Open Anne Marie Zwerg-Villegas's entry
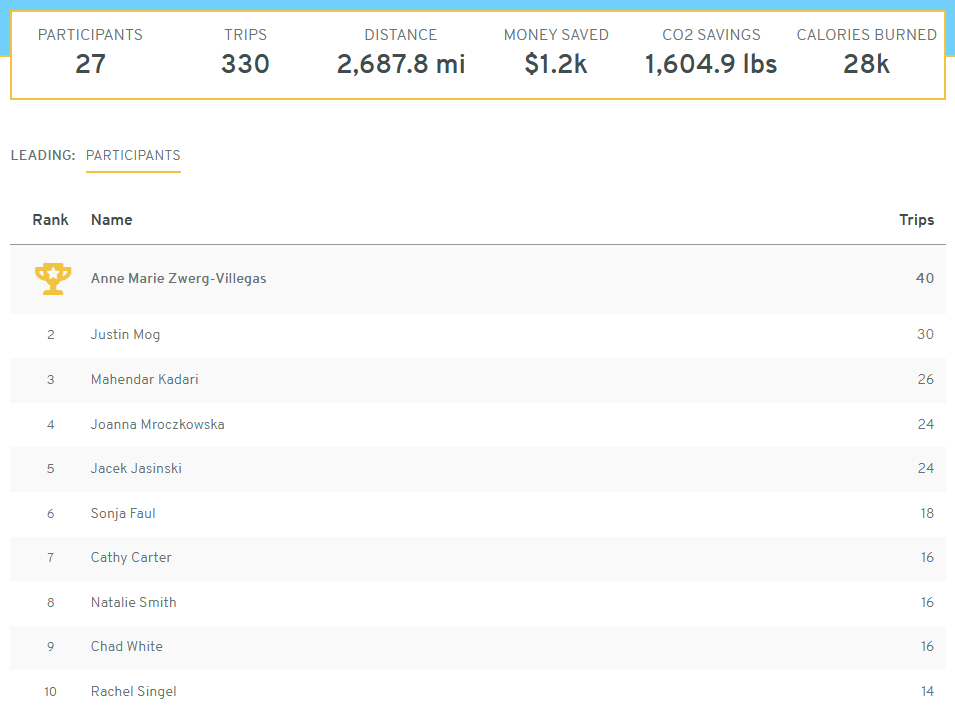 click(x=178, y=279)
